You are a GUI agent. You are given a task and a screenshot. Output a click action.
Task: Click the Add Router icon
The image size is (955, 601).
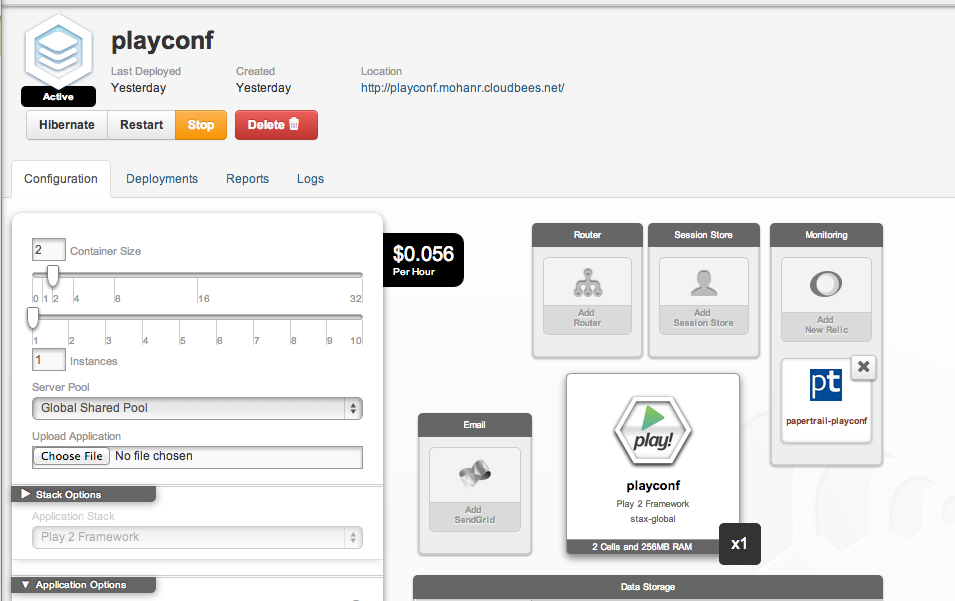point(587,285)
